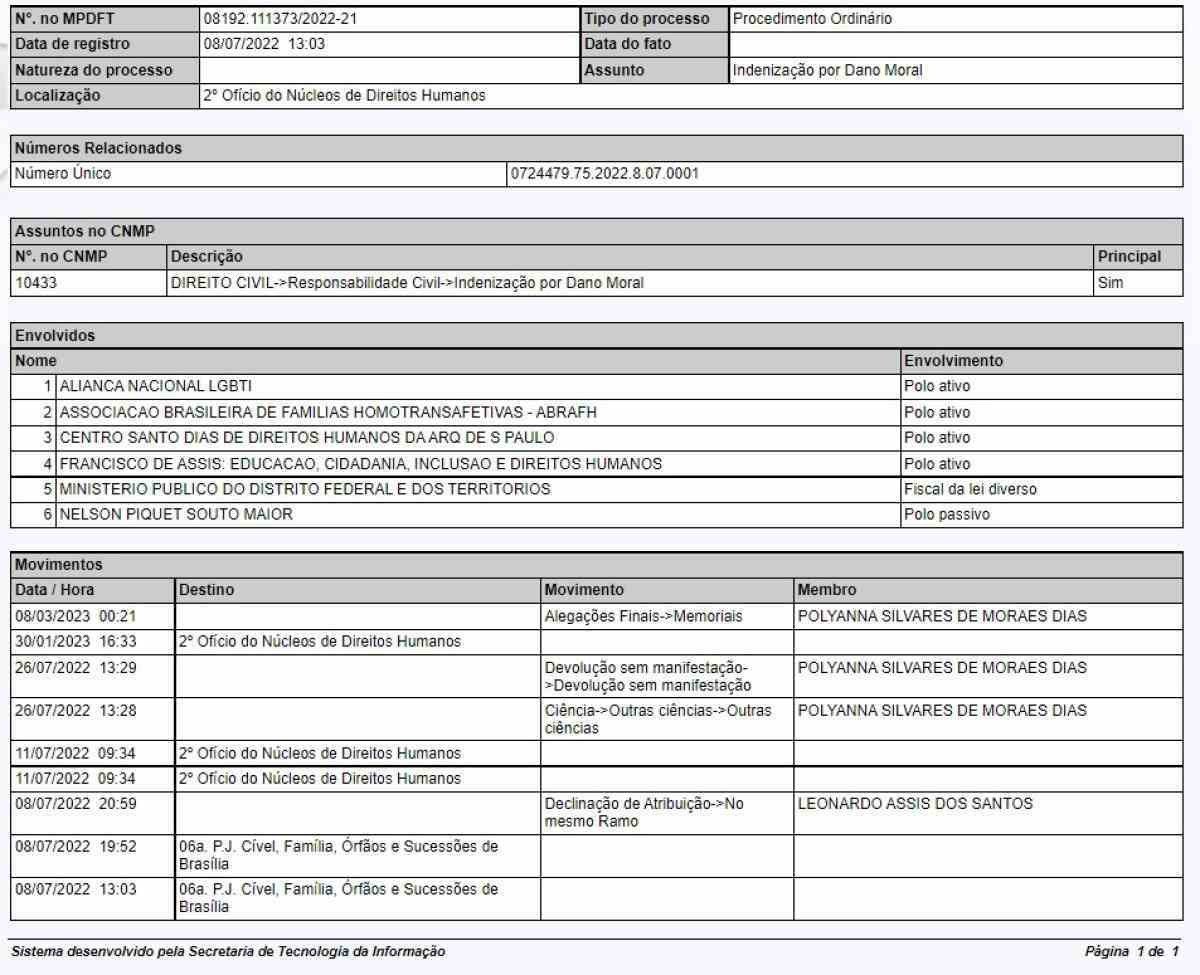Screen dimensions: 1200x975
Task: Click CENTRO SANTO DIAS DE DIREITOS HUMANOS entry
Action: click(306, 437)
